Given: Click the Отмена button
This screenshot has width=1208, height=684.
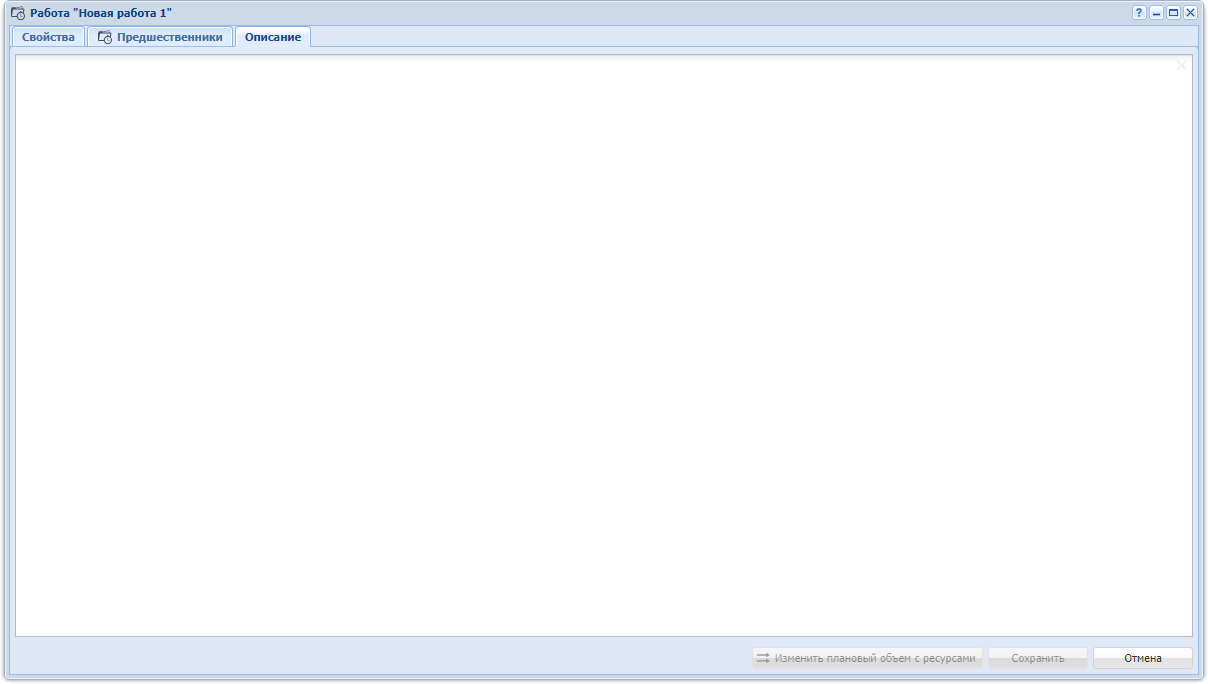Looking at the screenshot, I should (1143, 658).
